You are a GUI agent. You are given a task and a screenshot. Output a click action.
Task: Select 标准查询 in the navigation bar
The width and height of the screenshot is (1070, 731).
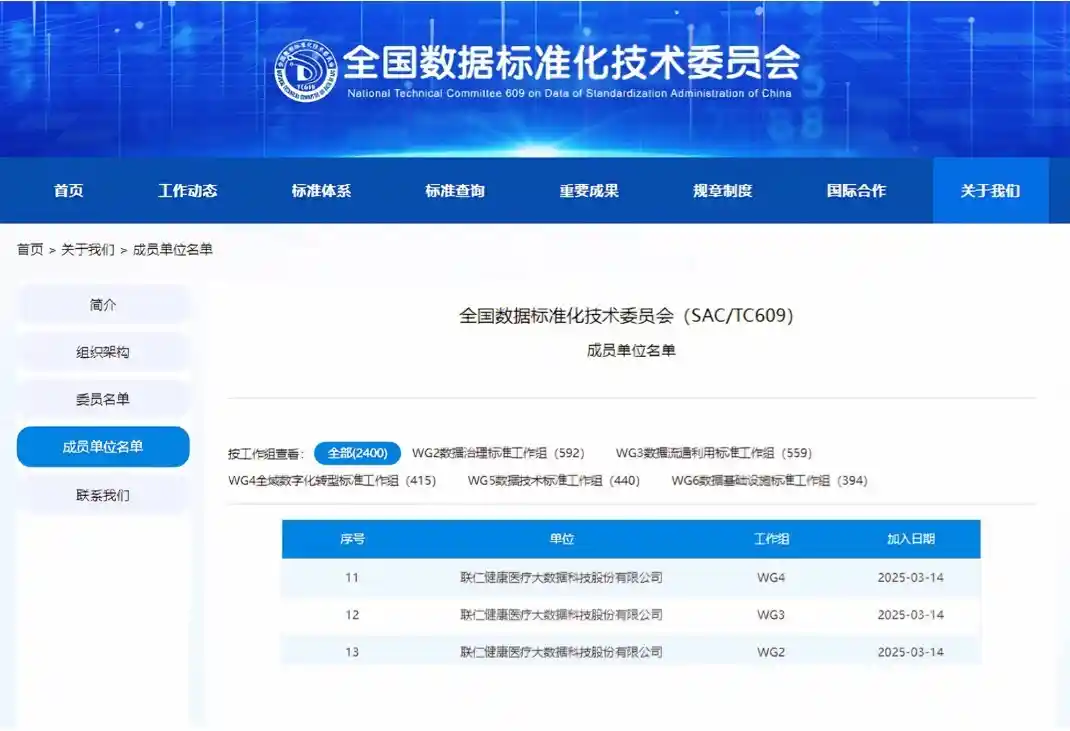coord(455,190)
